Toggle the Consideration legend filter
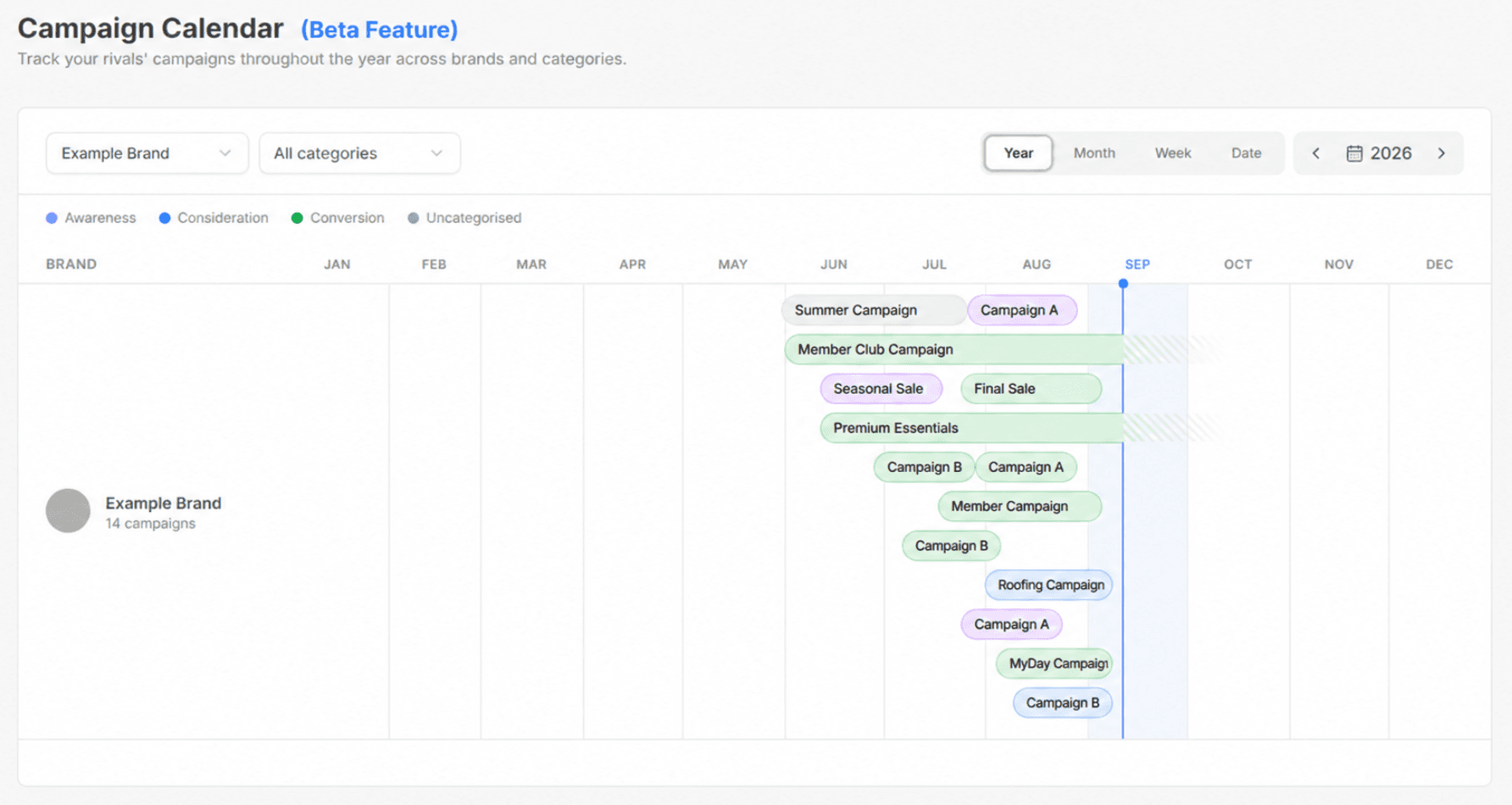The width and height of the screenshot is (1512, 805). coord(214,218)
